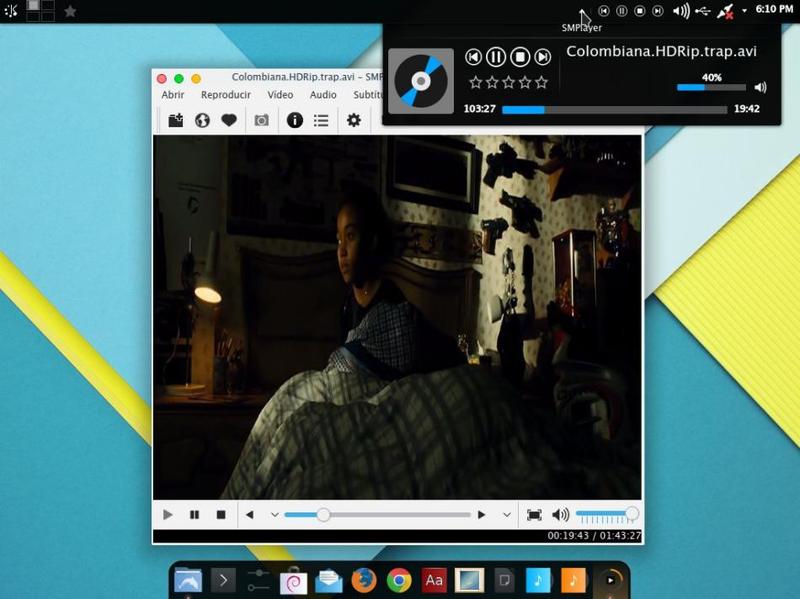The image size is (800, 599).
Task: Take a screenshot with the camera icon
Action: tap(262, 120)
